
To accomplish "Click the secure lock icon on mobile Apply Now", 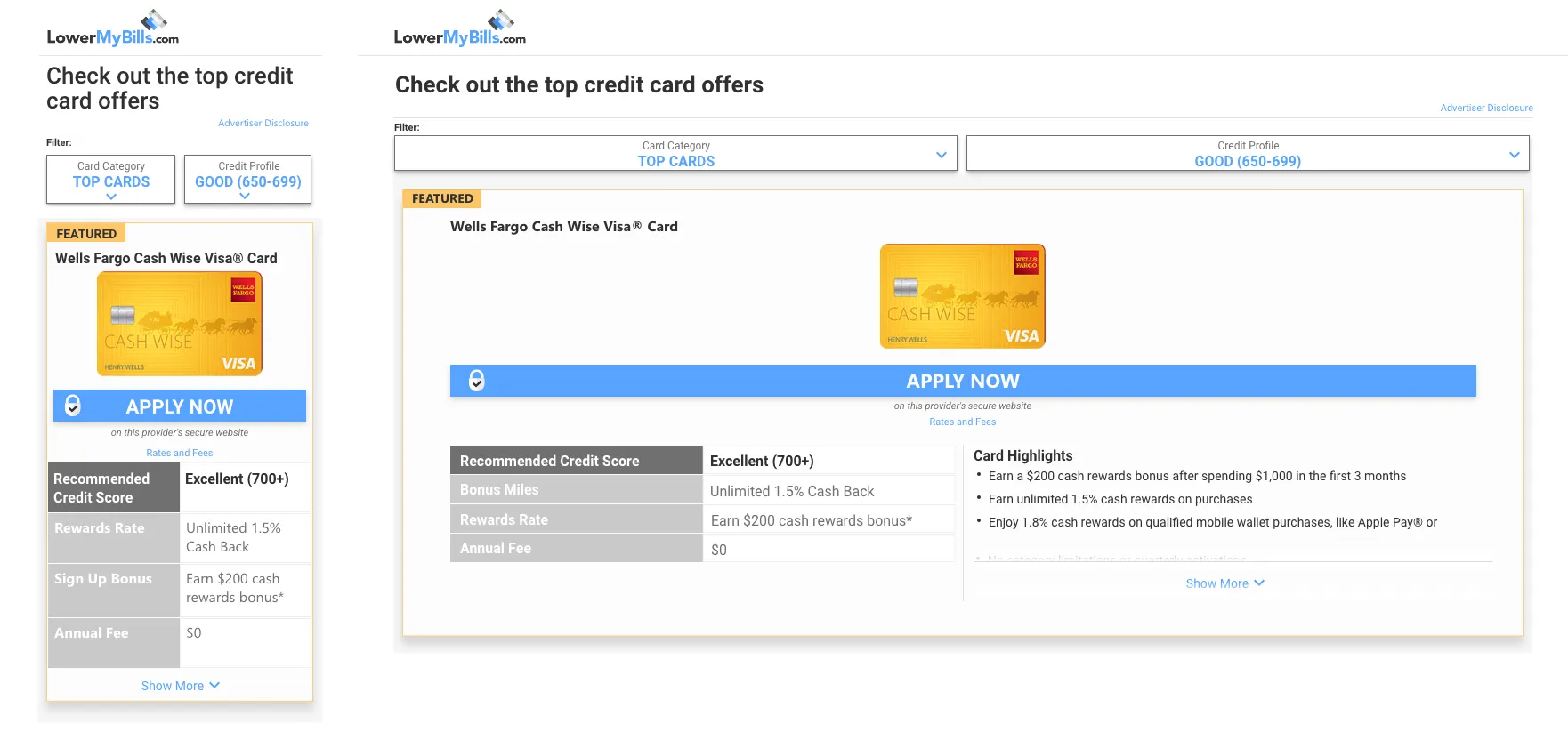I will [x=73, y=406].
